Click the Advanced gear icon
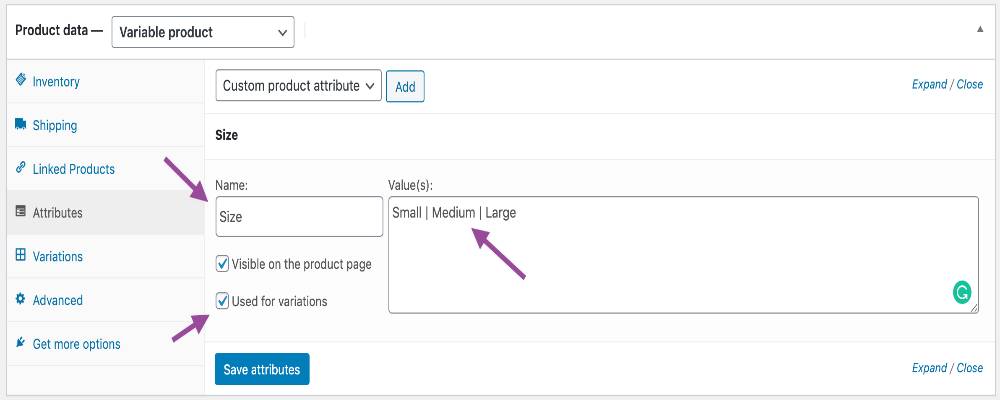The image size is (1000, 400). point(21,300)
